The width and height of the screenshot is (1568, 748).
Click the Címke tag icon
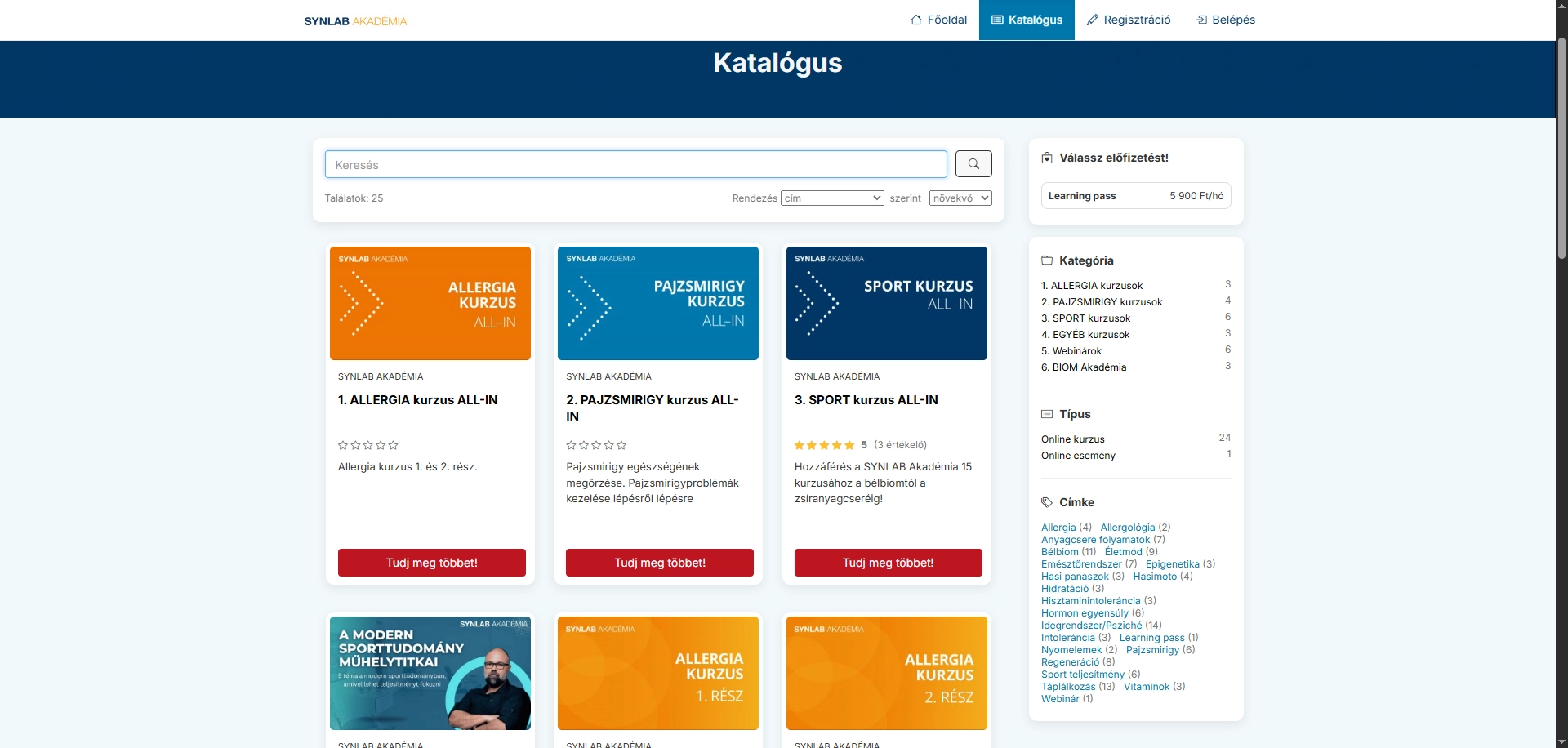click(1047, 502)
